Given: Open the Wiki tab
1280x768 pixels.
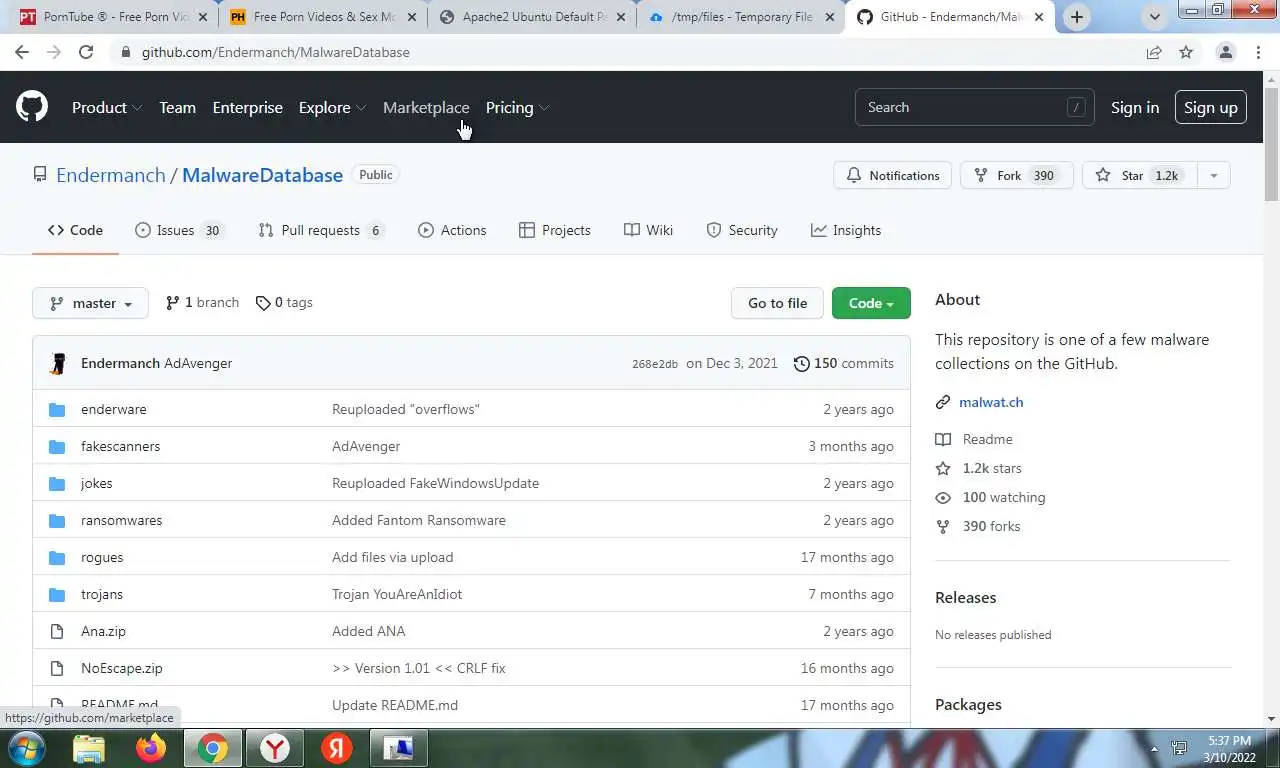Looking at the screenshot, I should pyautogui.click(x=648, y=230).
